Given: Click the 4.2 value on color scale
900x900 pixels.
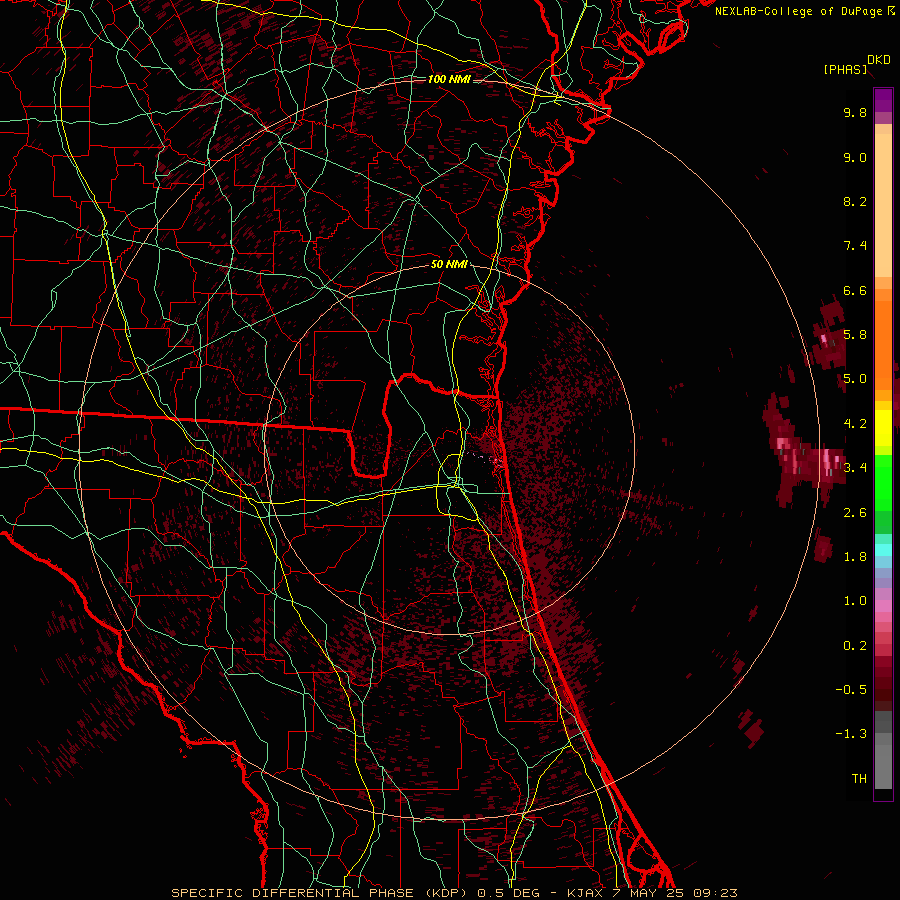Looking at the screenshot, I should coord(855,424).
